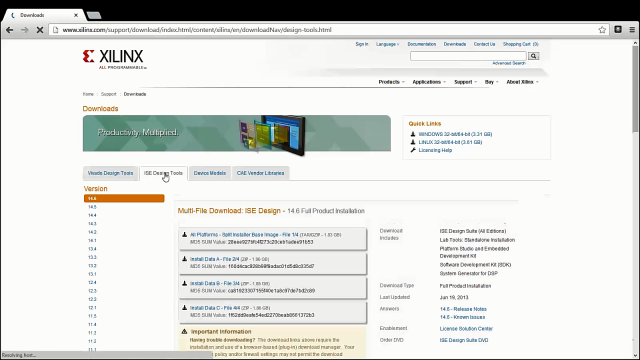This screenshot has height=360, width=640.
Task: Switch to Vivado Design Tools tab
Action: (x=110, y=173)
